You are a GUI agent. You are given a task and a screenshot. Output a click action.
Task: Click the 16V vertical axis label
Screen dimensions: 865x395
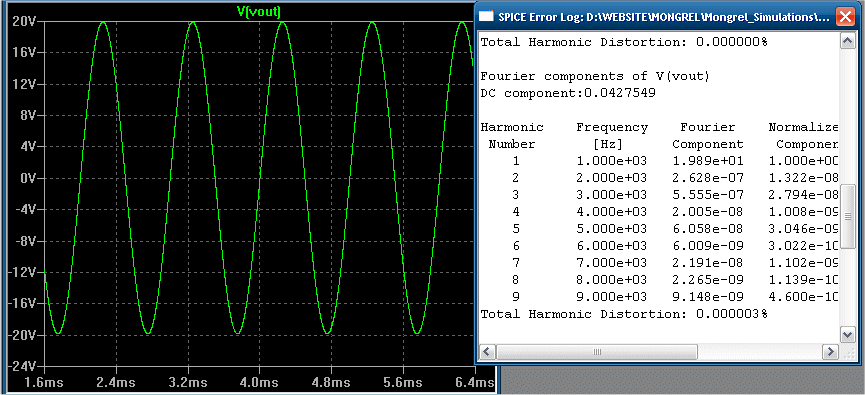[x=24, y=52]
